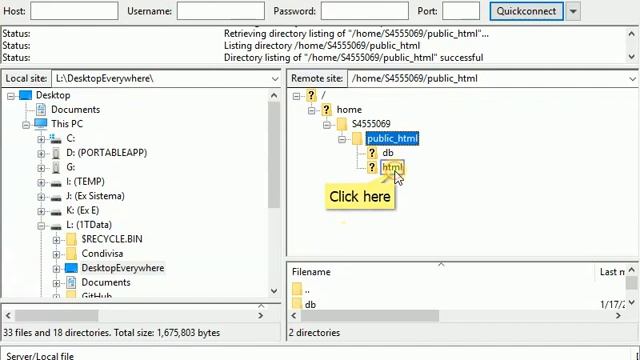Expand the C: drive node

point(41,139)
